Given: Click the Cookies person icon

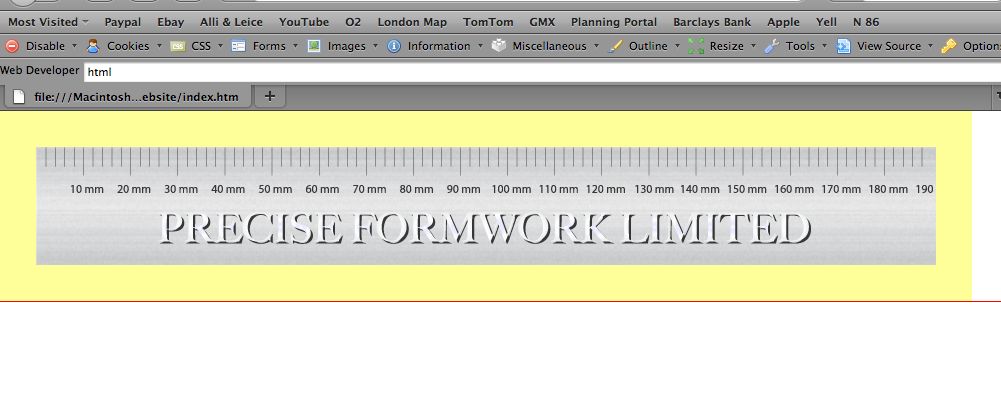Looking at the screenshot, I should [x=93, y=46].
